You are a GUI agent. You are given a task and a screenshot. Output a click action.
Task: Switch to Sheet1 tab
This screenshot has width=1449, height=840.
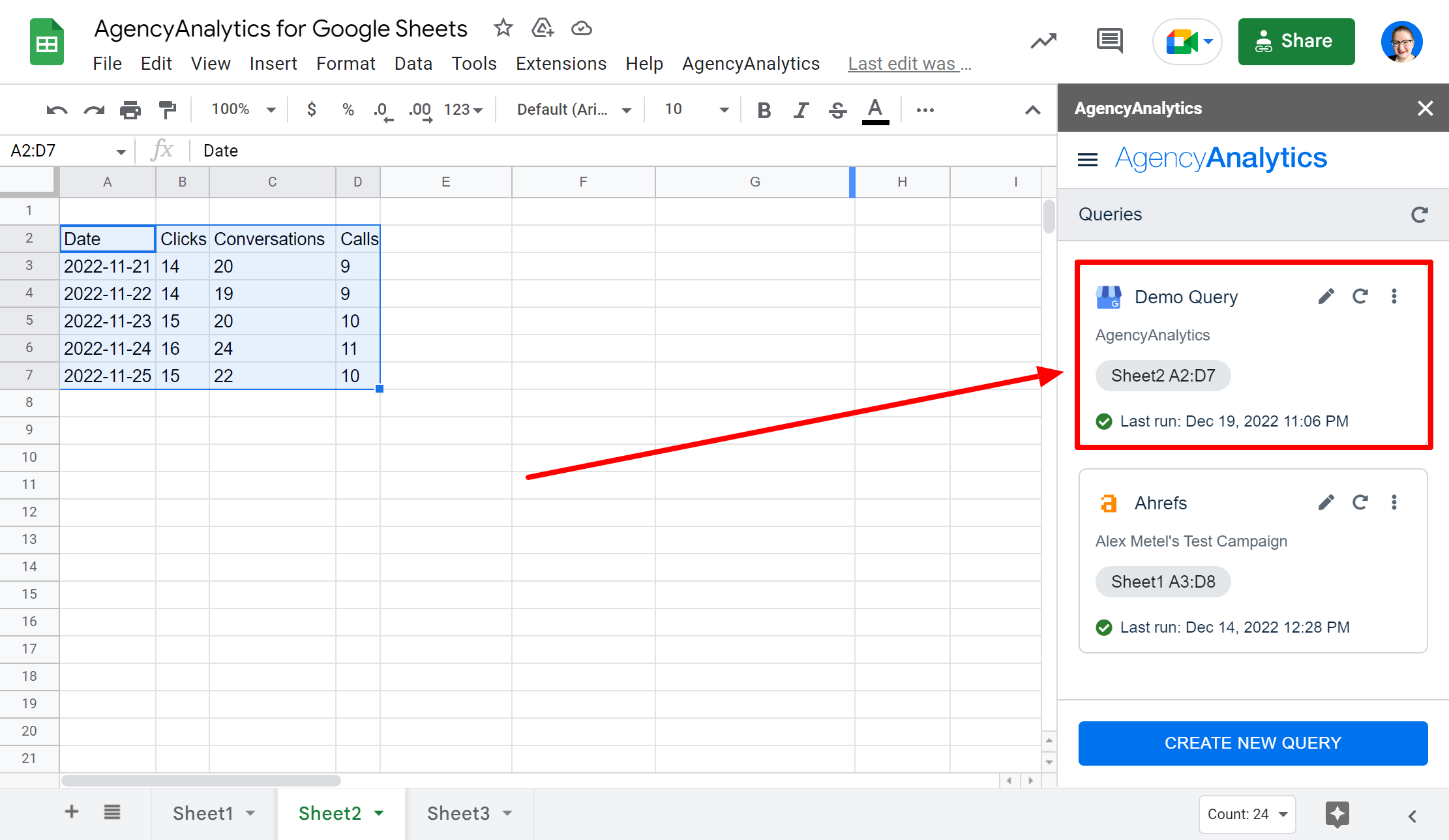click(x=203, y=813)
